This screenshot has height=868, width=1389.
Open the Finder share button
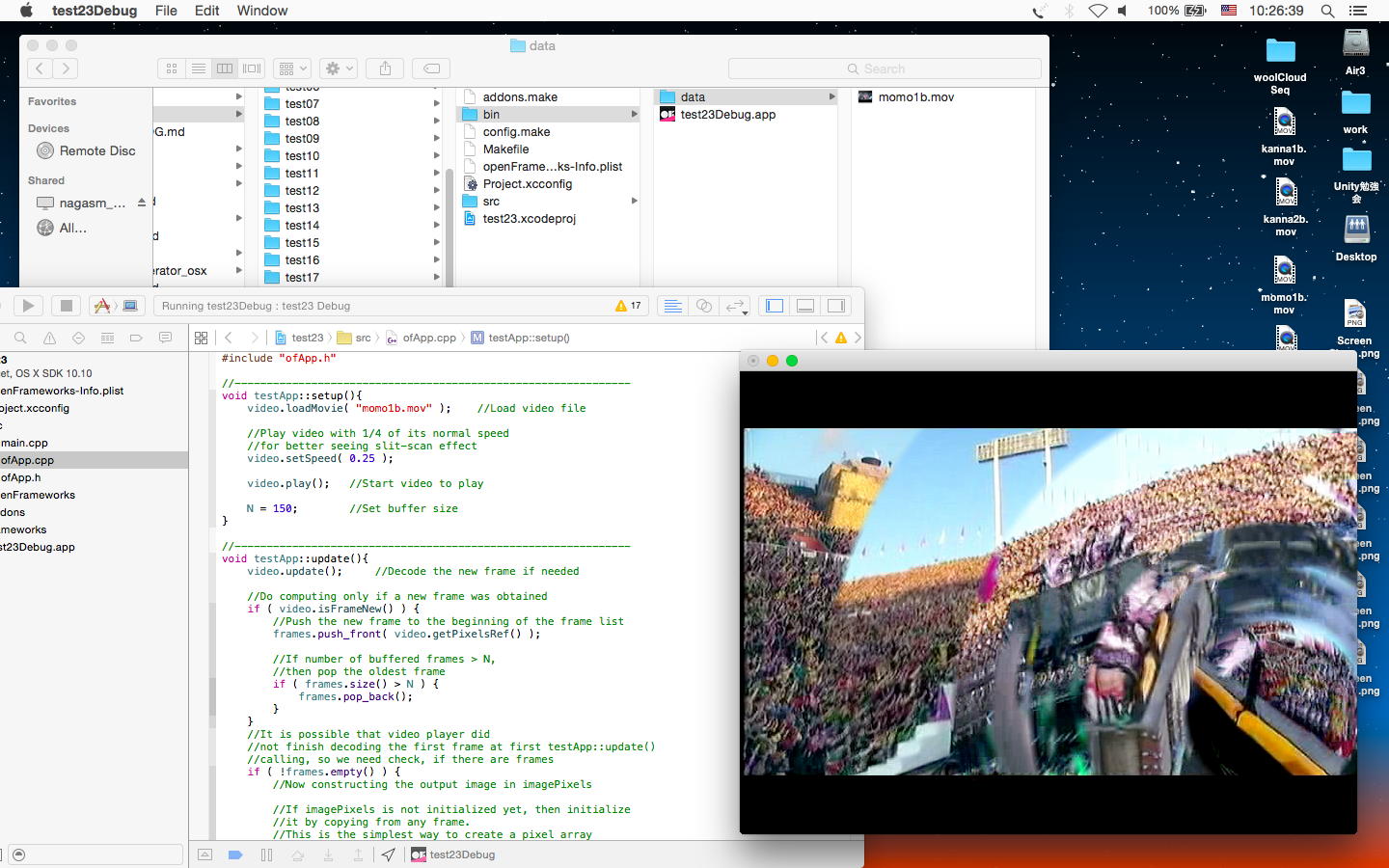(385, 68)
